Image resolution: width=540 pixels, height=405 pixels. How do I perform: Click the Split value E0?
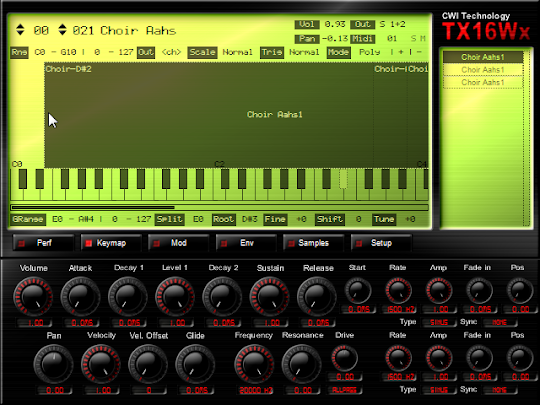click(x=198, y=219)
